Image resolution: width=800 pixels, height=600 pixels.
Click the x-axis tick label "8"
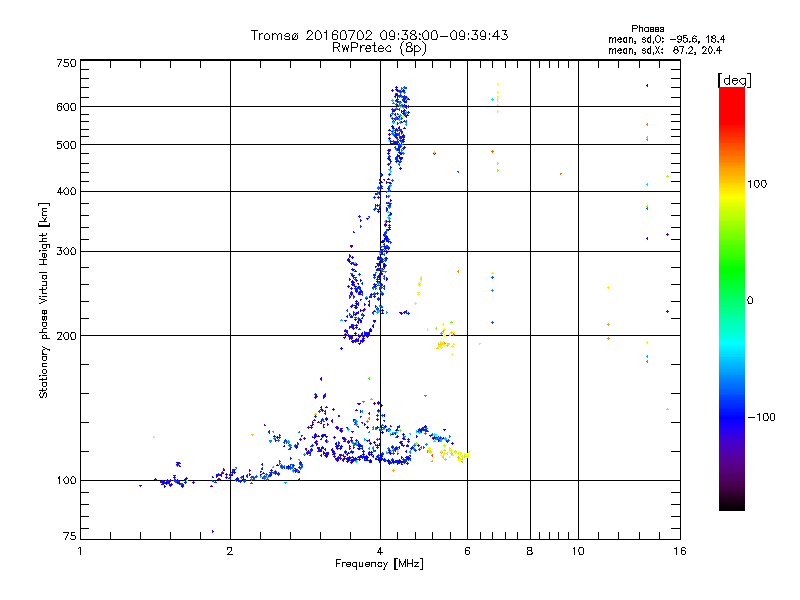530,551
